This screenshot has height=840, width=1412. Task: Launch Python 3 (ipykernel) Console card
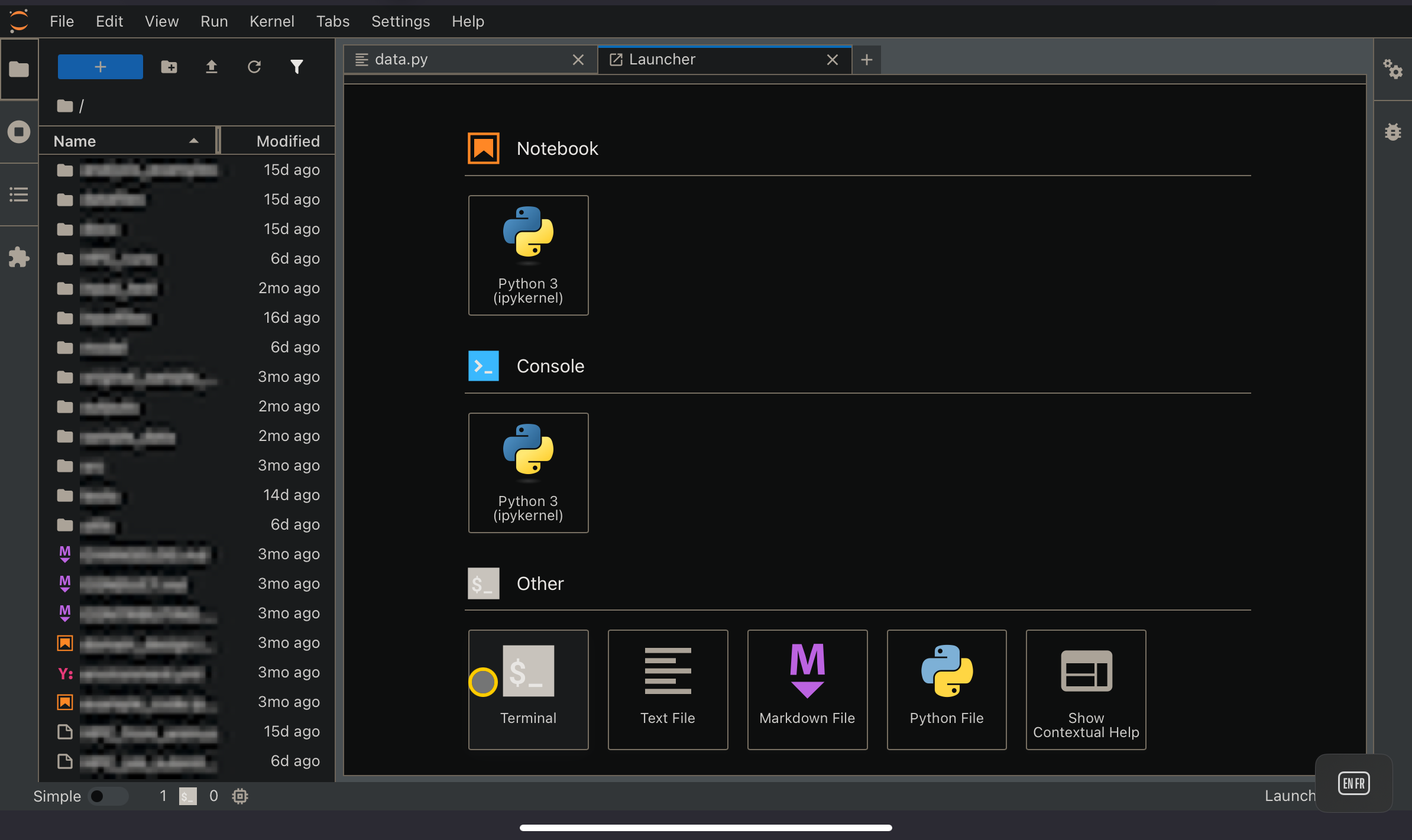tap(528, 472)
